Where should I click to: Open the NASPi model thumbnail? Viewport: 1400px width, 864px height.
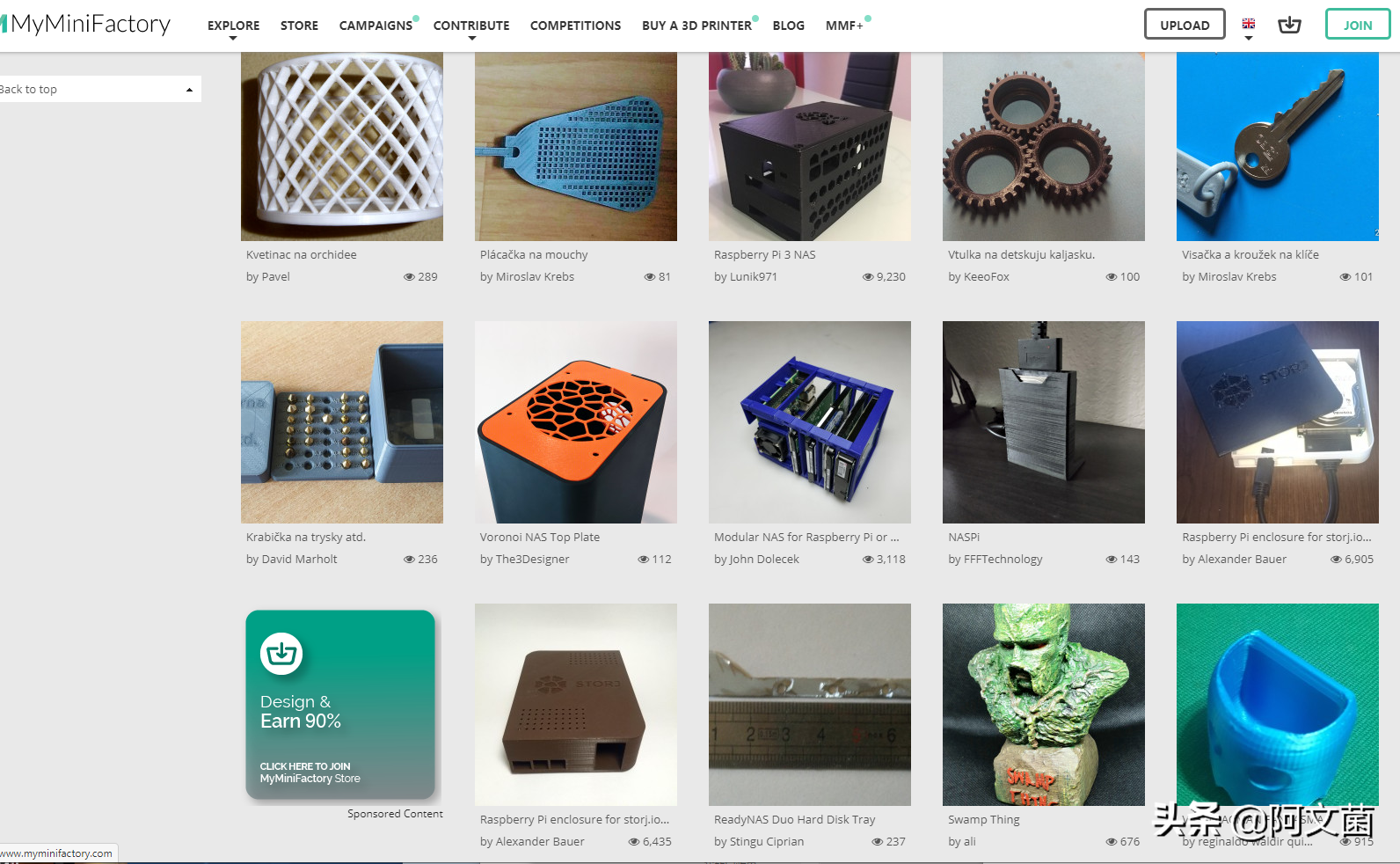(1044, 422)
